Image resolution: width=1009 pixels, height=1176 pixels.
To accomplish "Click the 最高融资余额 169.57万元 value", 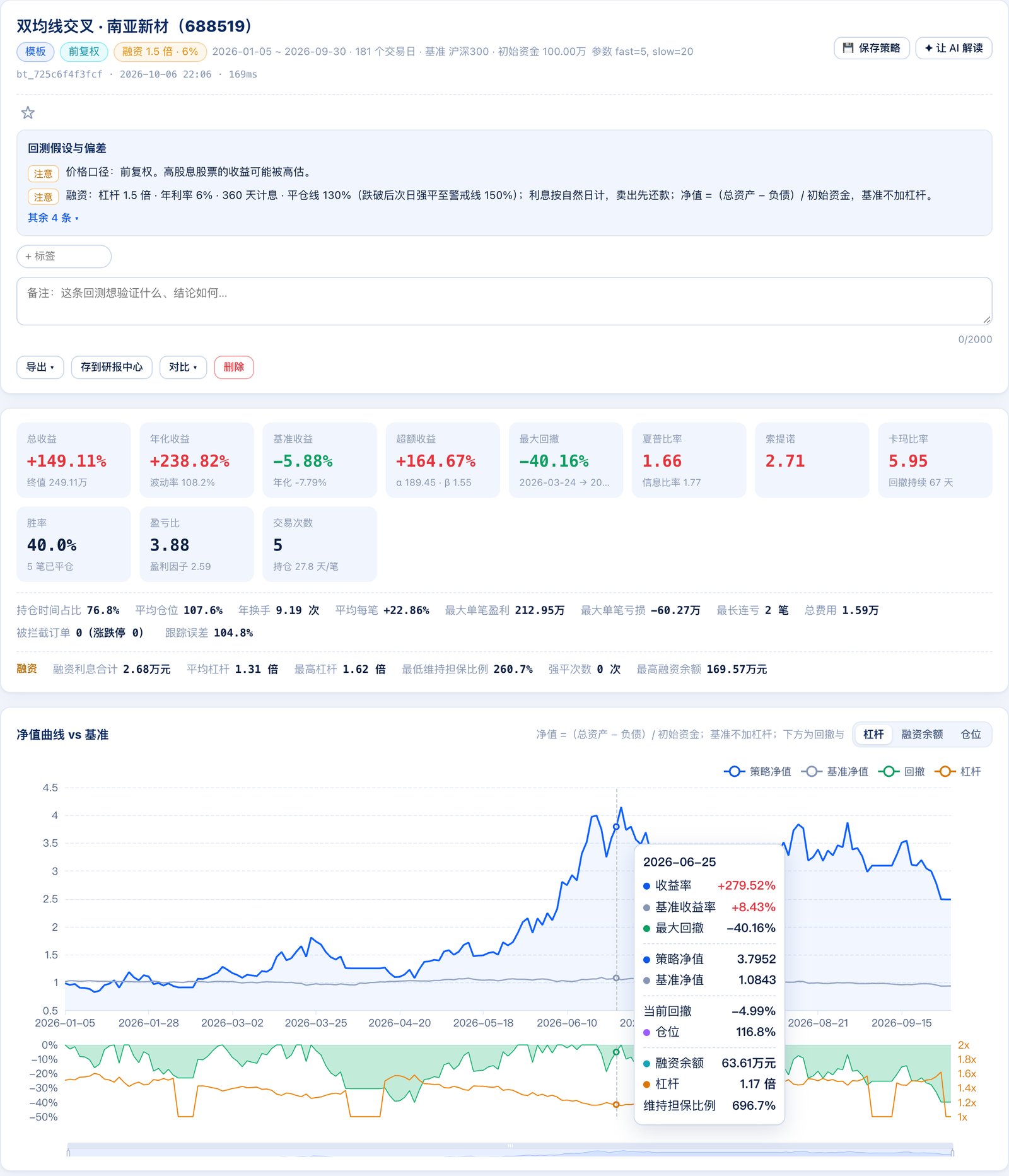I will point(737,669).
